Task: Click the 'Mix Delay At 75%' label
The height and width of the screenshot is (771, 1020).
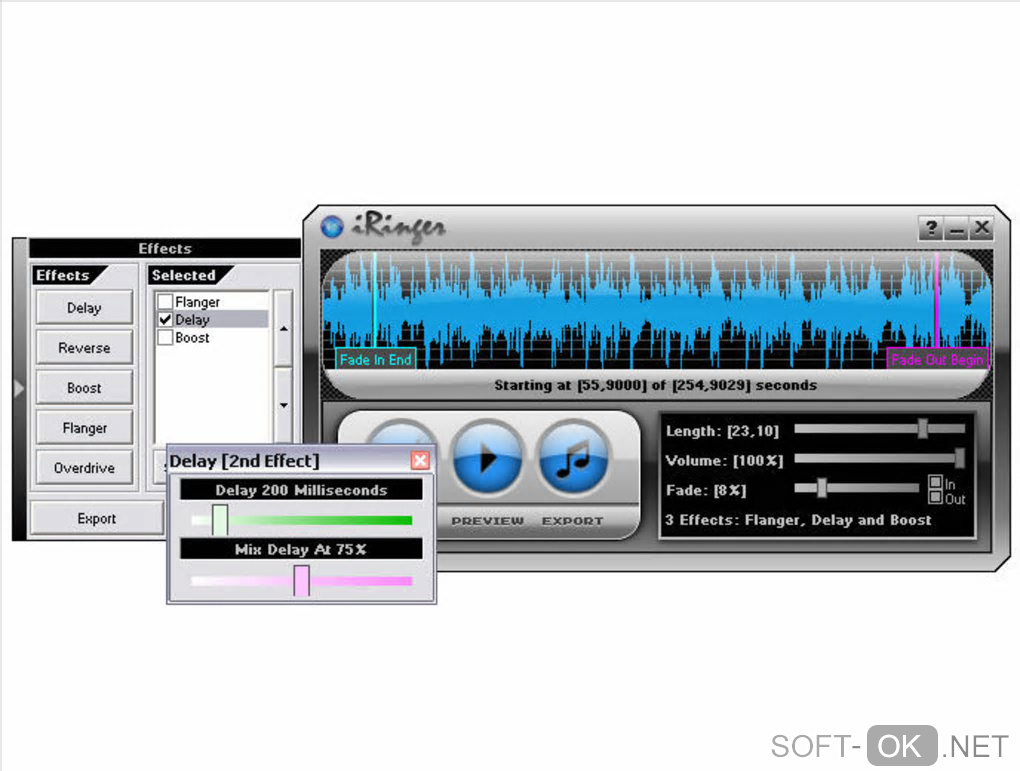Action: click(301, 549)
